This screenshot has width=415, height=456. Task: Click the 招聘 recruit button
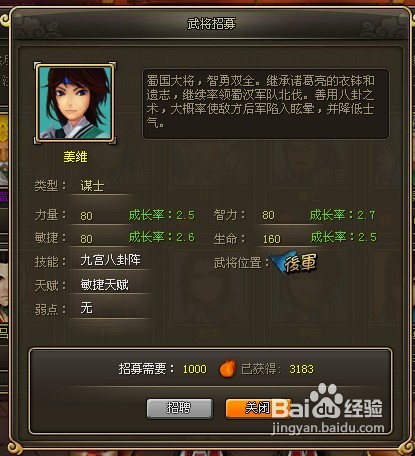179,408
